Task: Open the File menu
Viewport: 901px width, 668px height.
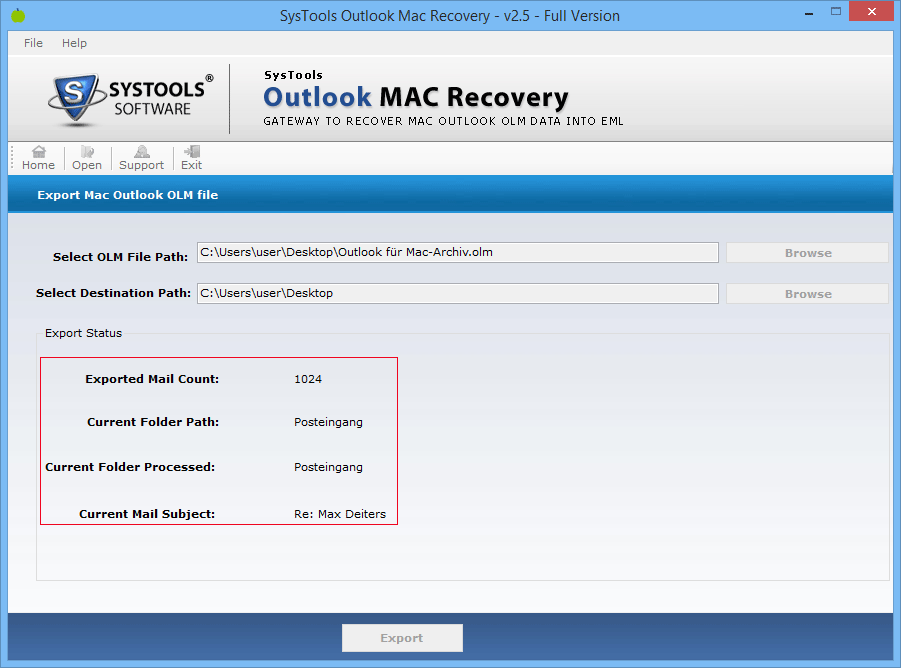Action: 33,43
